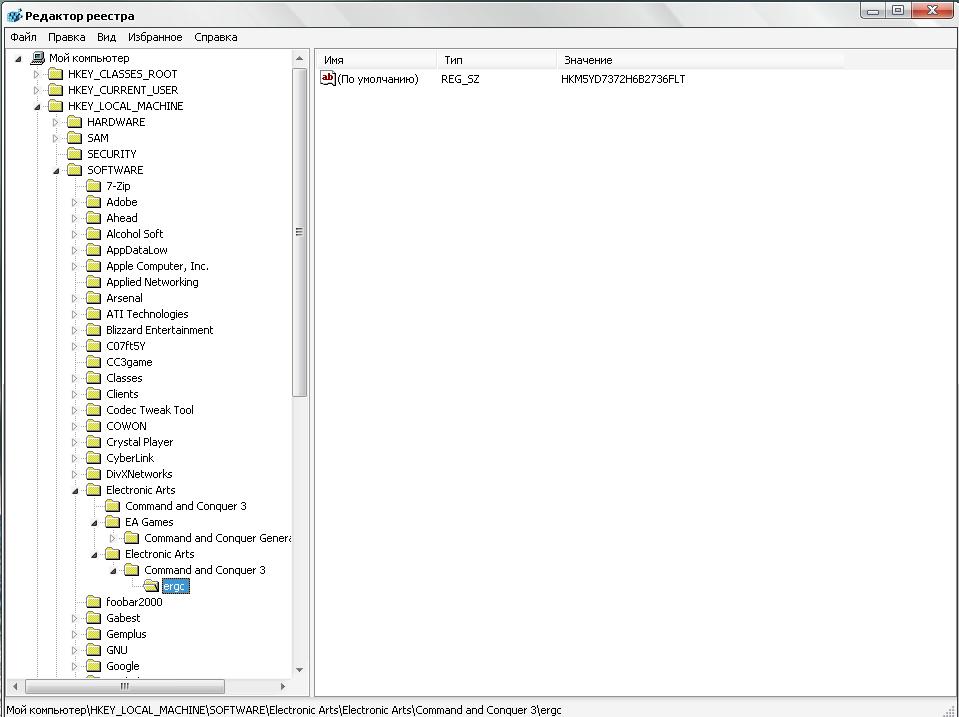Viewport: 959px width, 717px height.
Task: Click the SAM folder icon
Action: point(75,138)
